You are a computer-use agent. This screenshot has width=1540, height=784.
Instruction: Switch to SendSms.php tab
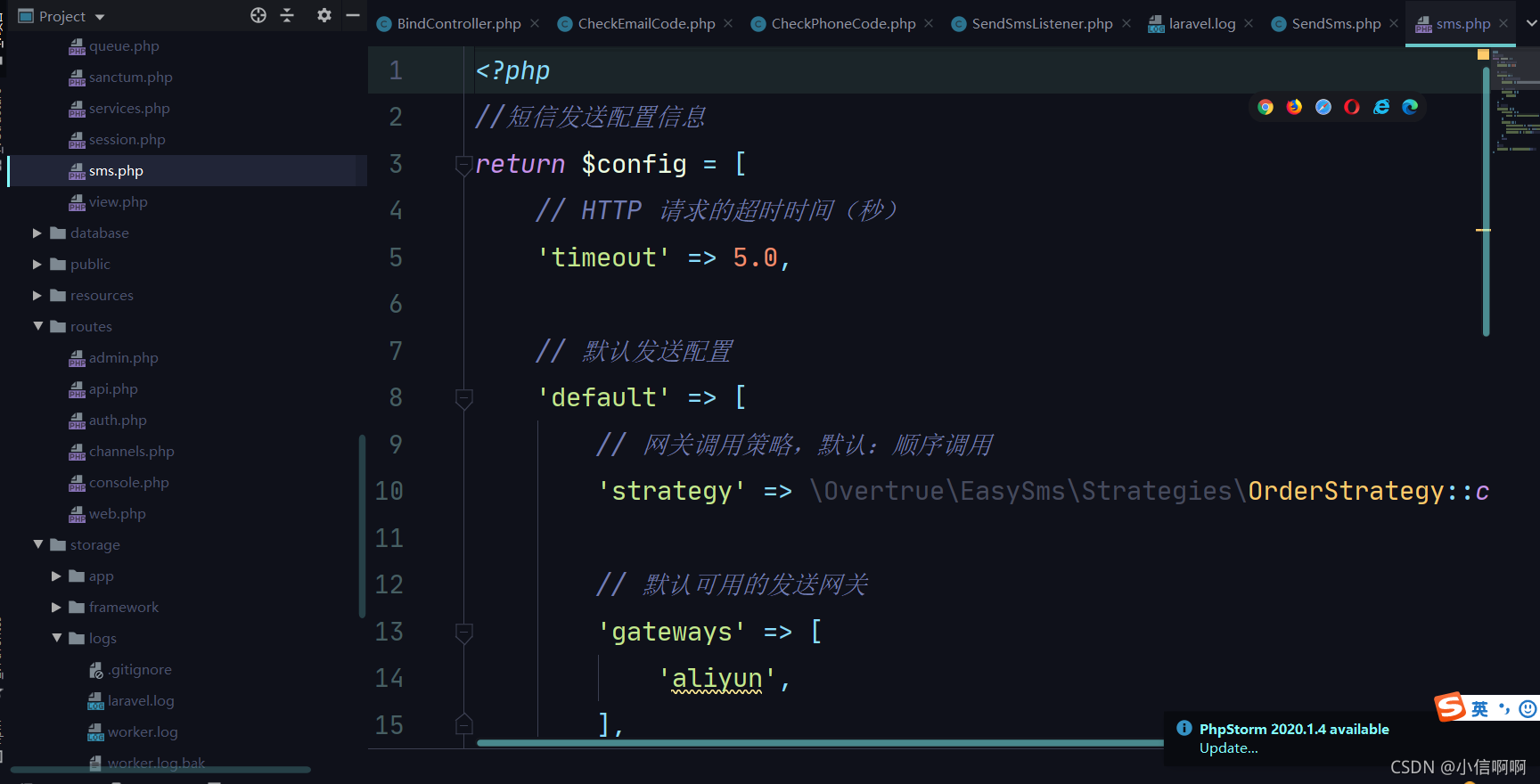[x=1326, y=24]
